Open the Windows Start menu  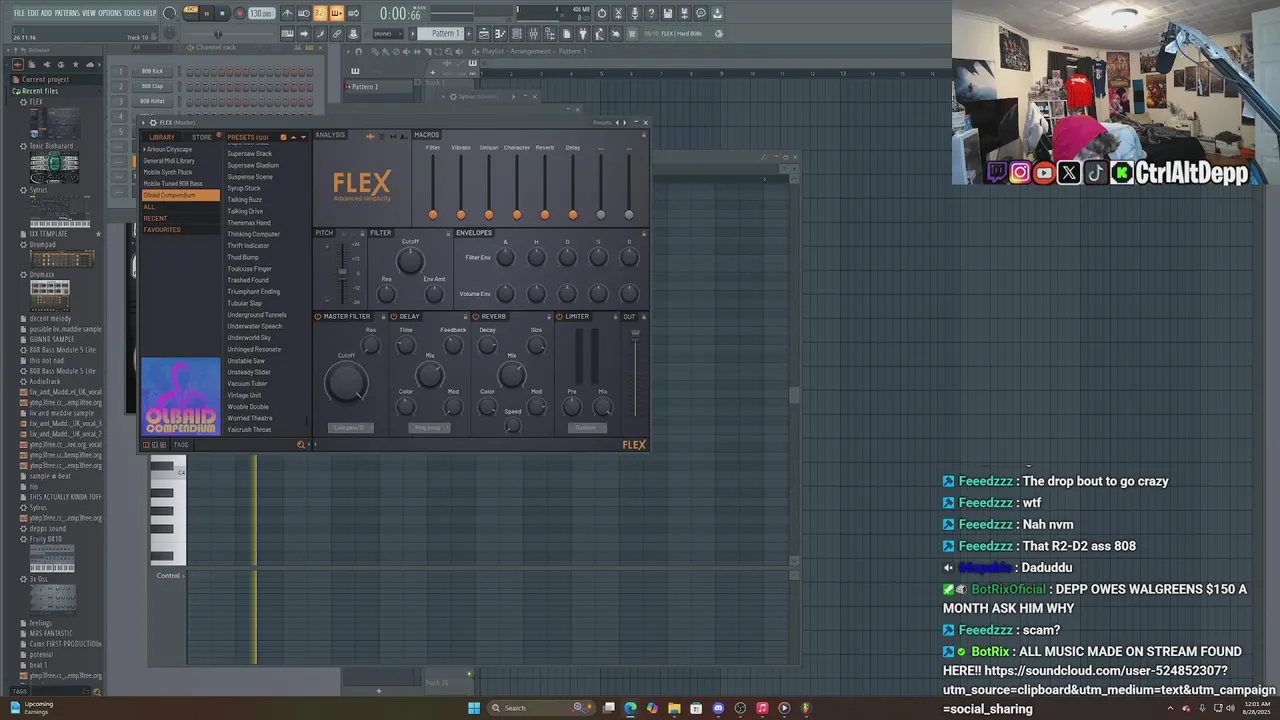click(474, 708)
